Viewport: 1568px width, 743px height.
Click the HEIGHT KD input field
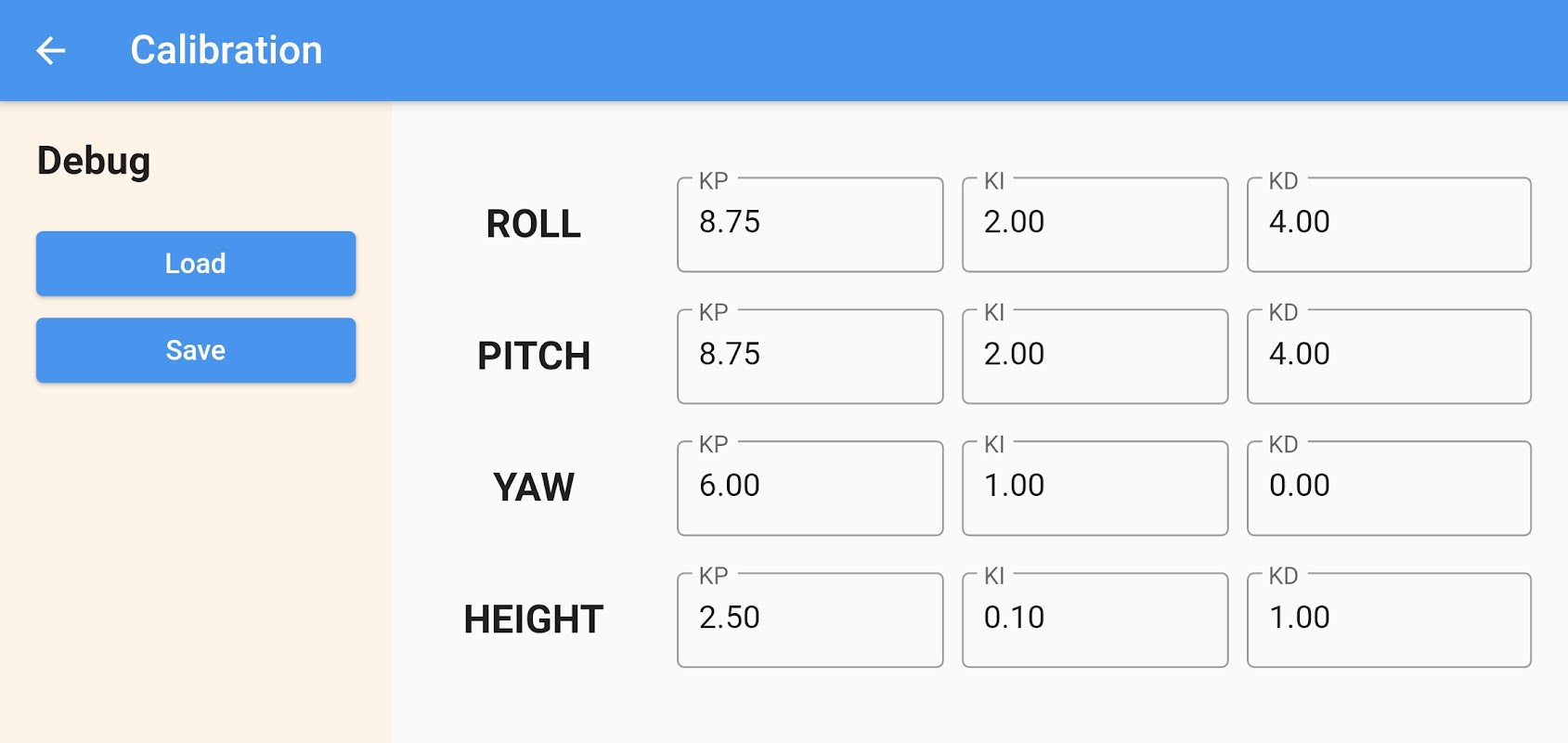1388,620
